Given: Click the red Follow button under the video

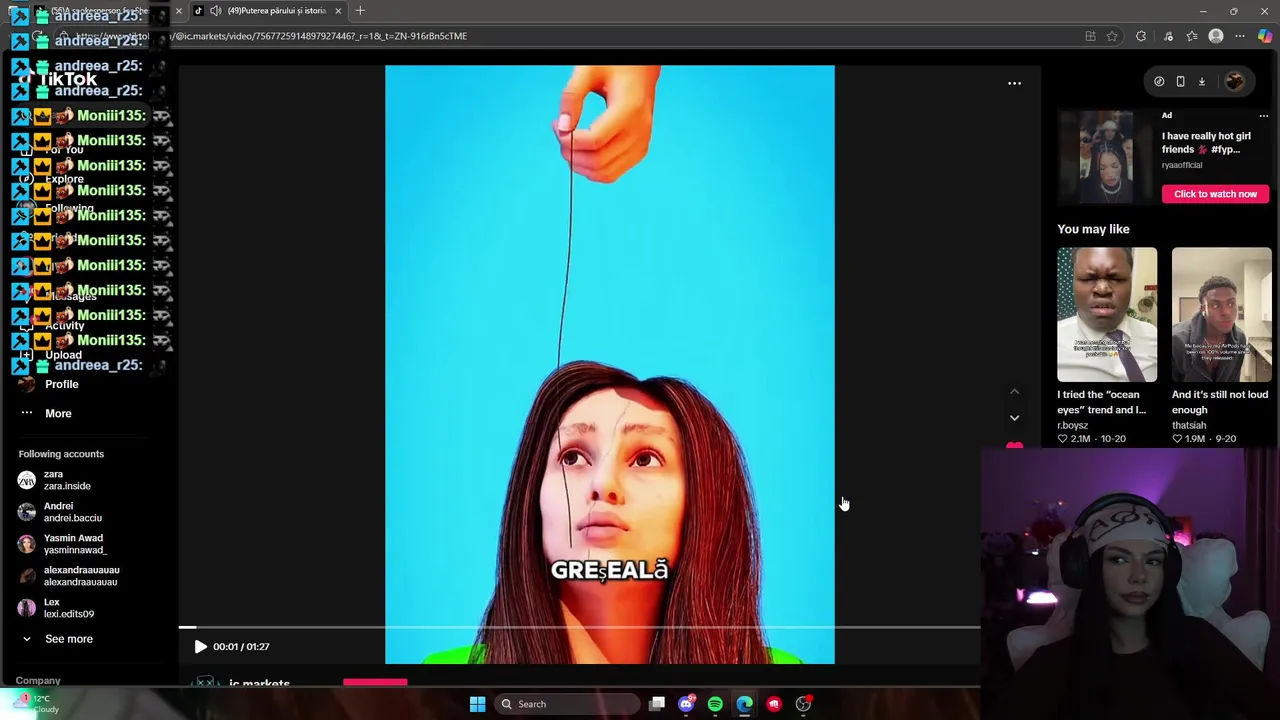Looking at the screenshot, I should [375, 683].
